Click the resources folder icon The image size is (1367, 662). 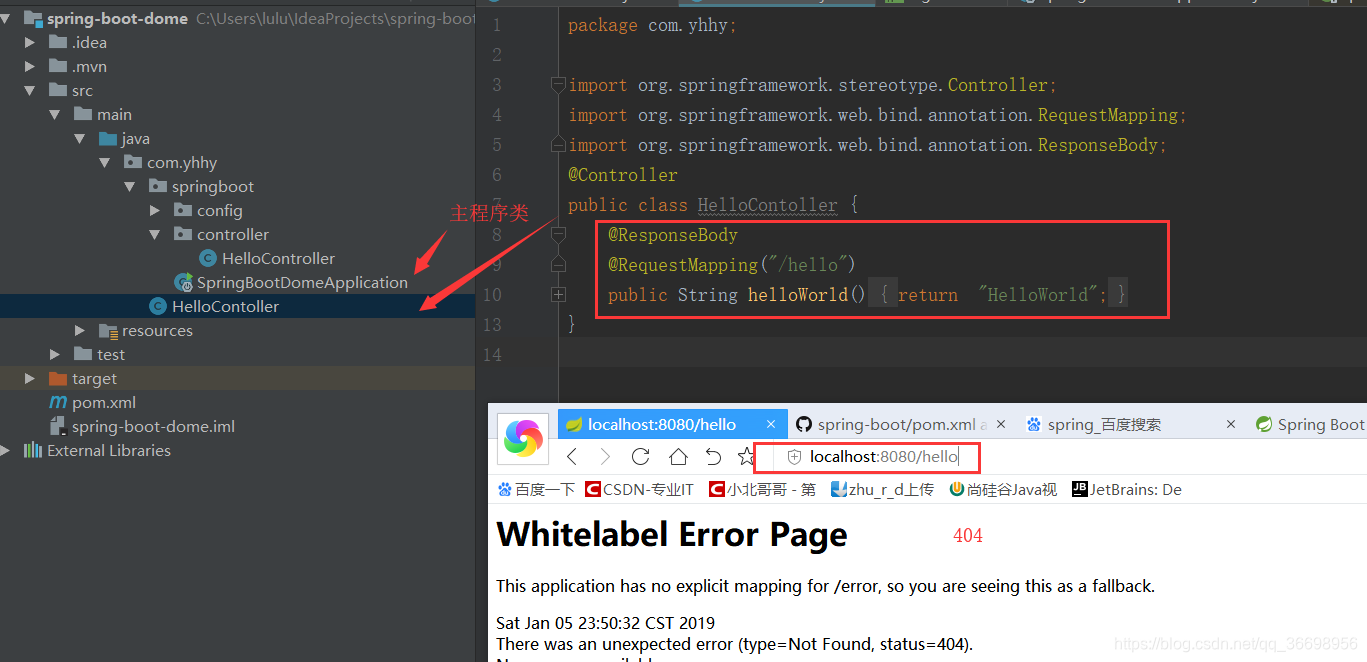[x=108, y=331]
